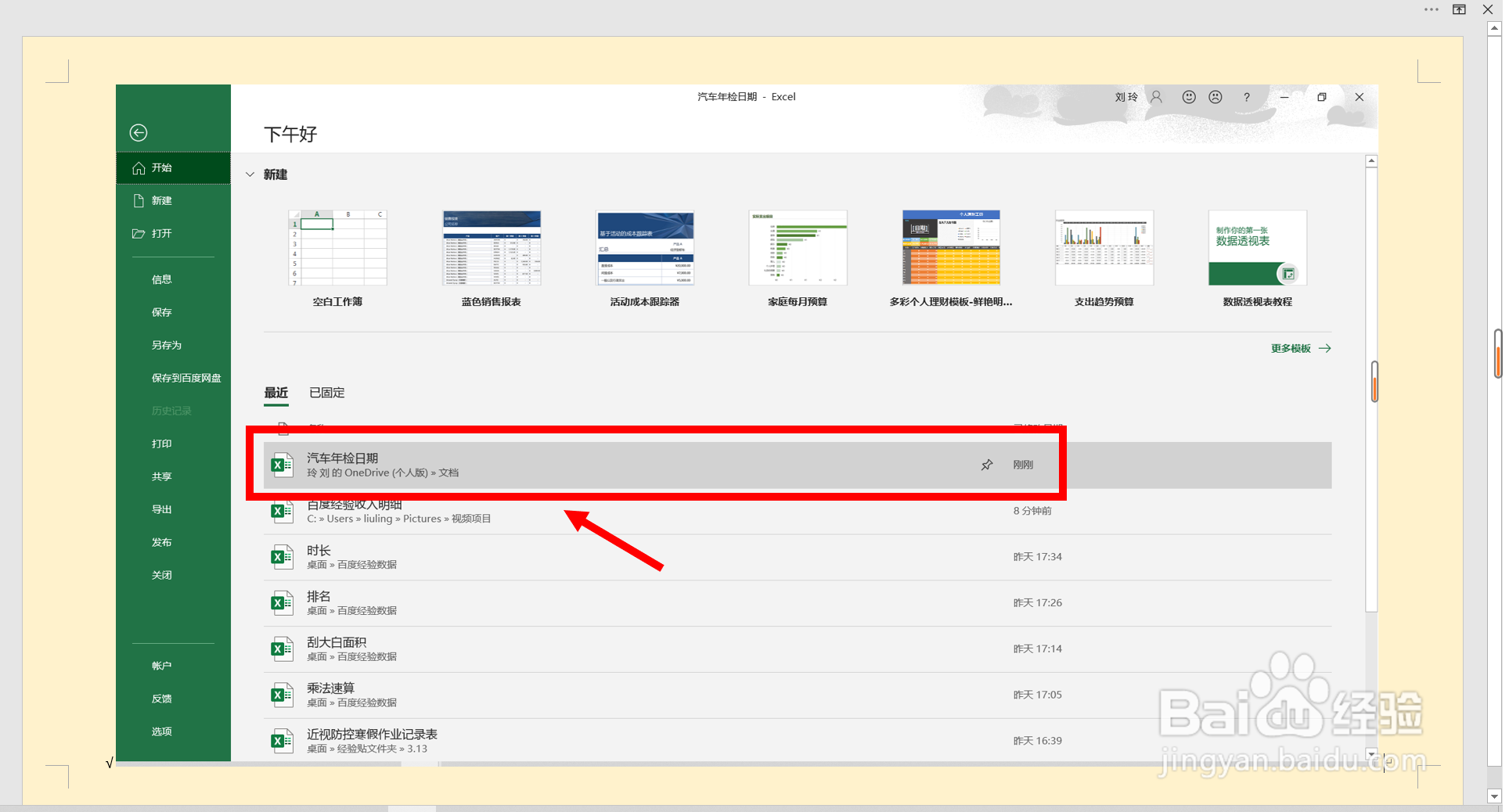Collapse the 新建 templates section
Image resolution: width=1509 pixels, height=812 pixels.
click(x=250, y=174)
